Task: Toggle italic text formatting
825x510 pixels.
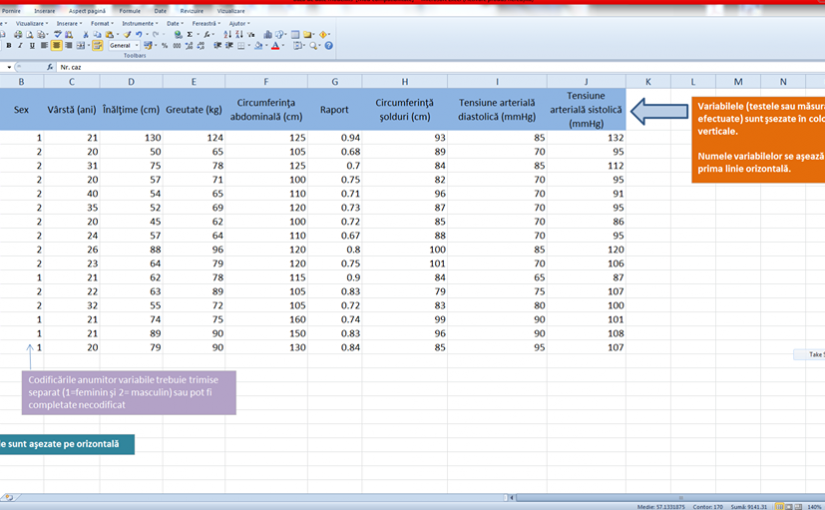Action: pos(20,45)
